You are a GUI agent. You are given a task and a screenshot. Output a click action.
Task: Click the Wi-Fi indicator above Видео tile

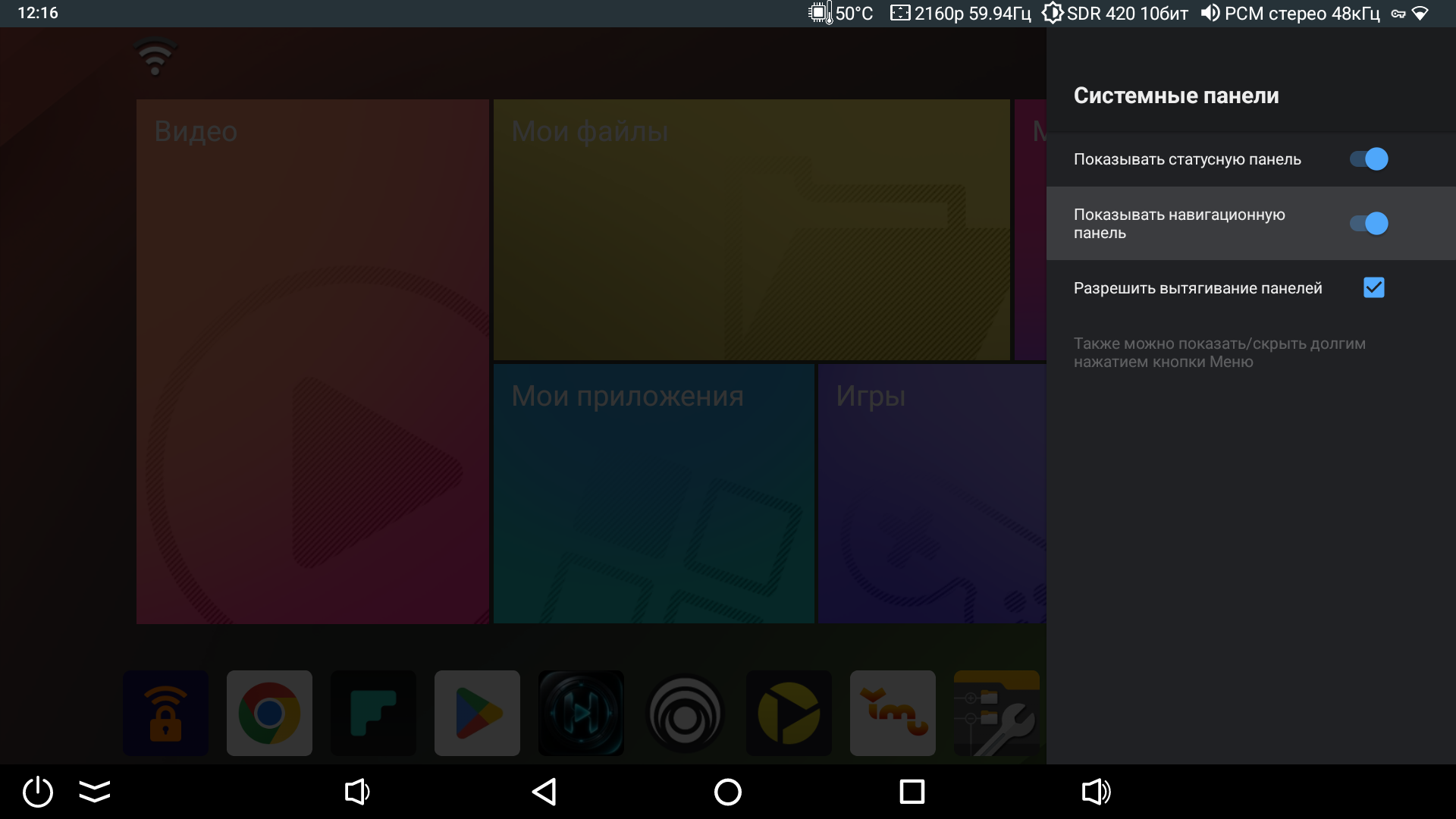tap(155, 57)
